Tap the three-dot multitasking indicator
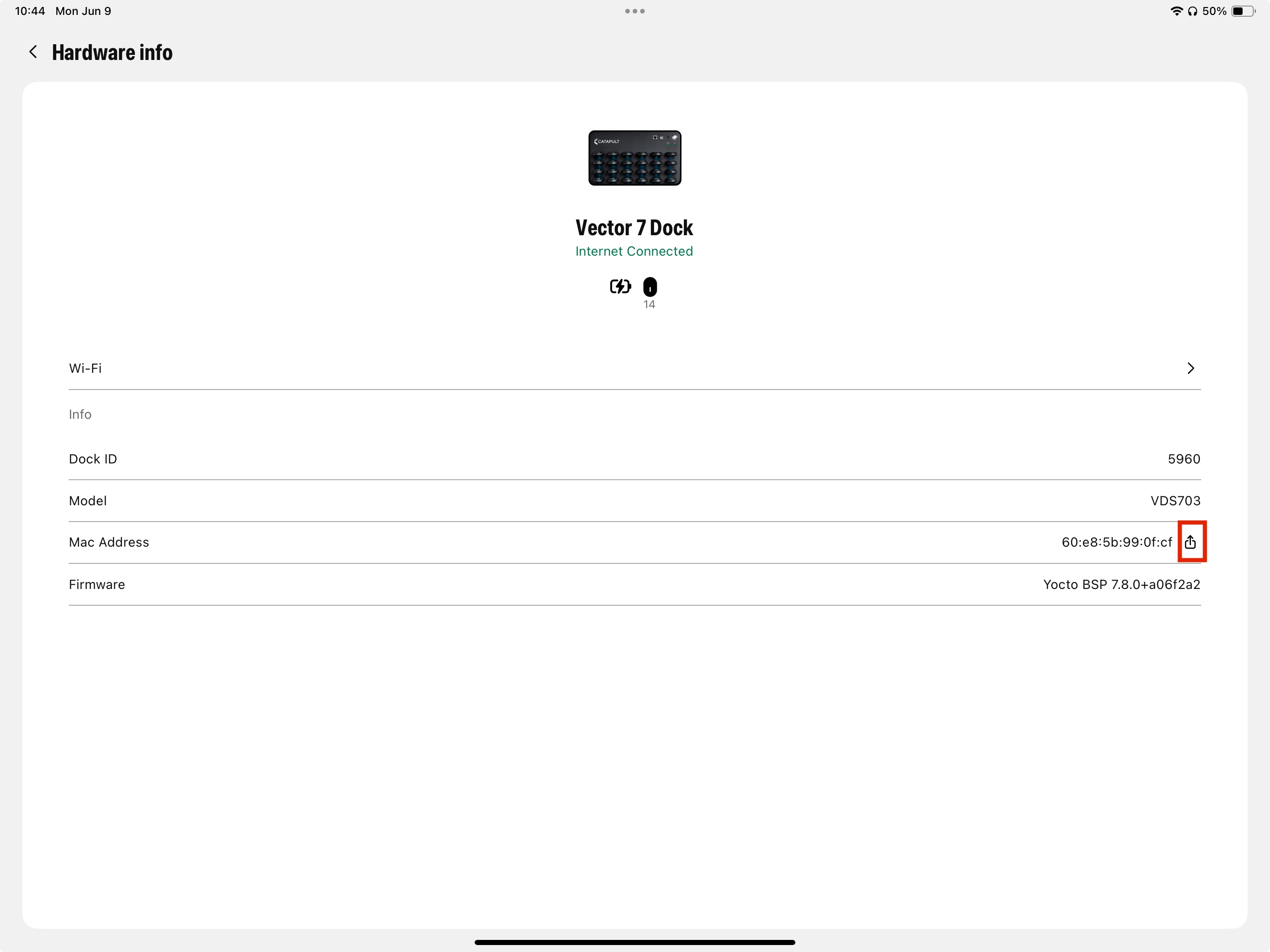Image resolution: width=1270 pixels, height=952 pixels. coord(635,11)
